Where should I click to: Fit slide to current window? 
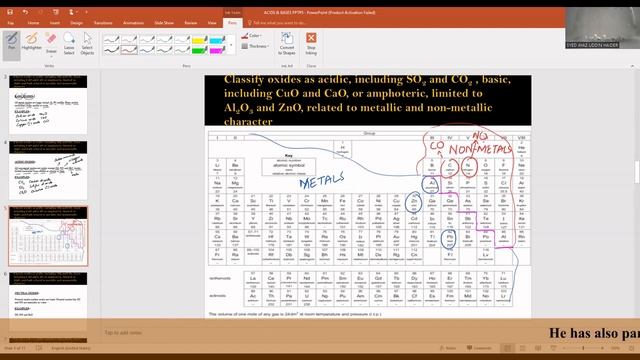(631, 348)
